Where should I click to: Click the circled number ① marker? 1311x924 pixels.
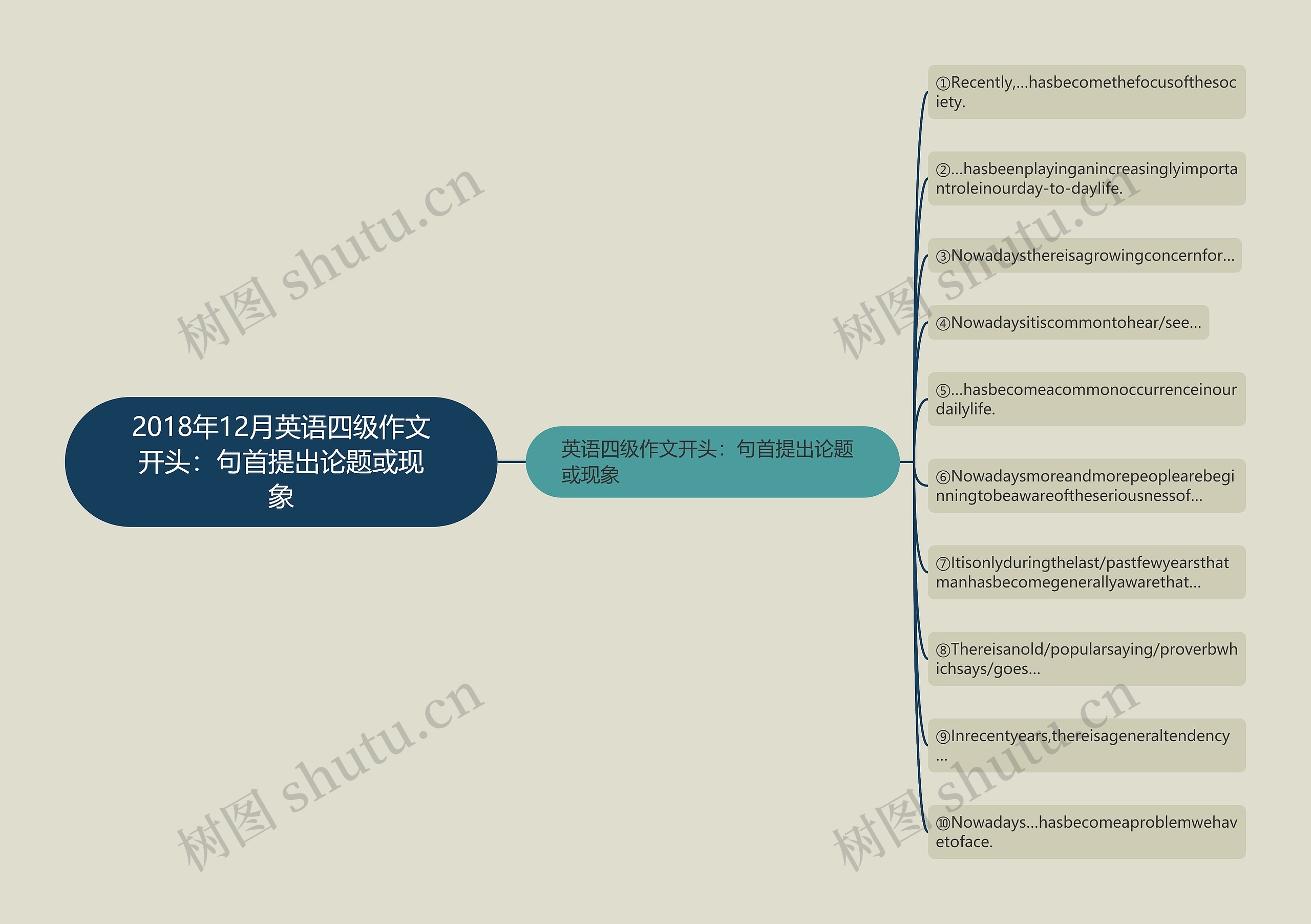pos(943,83)
